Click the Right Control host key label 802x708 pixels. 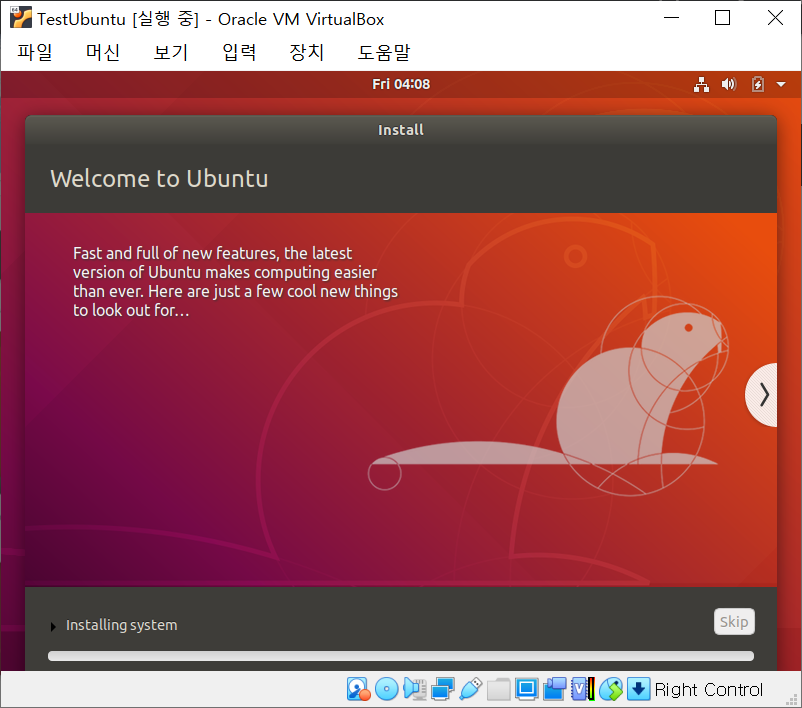coord(708,690)
